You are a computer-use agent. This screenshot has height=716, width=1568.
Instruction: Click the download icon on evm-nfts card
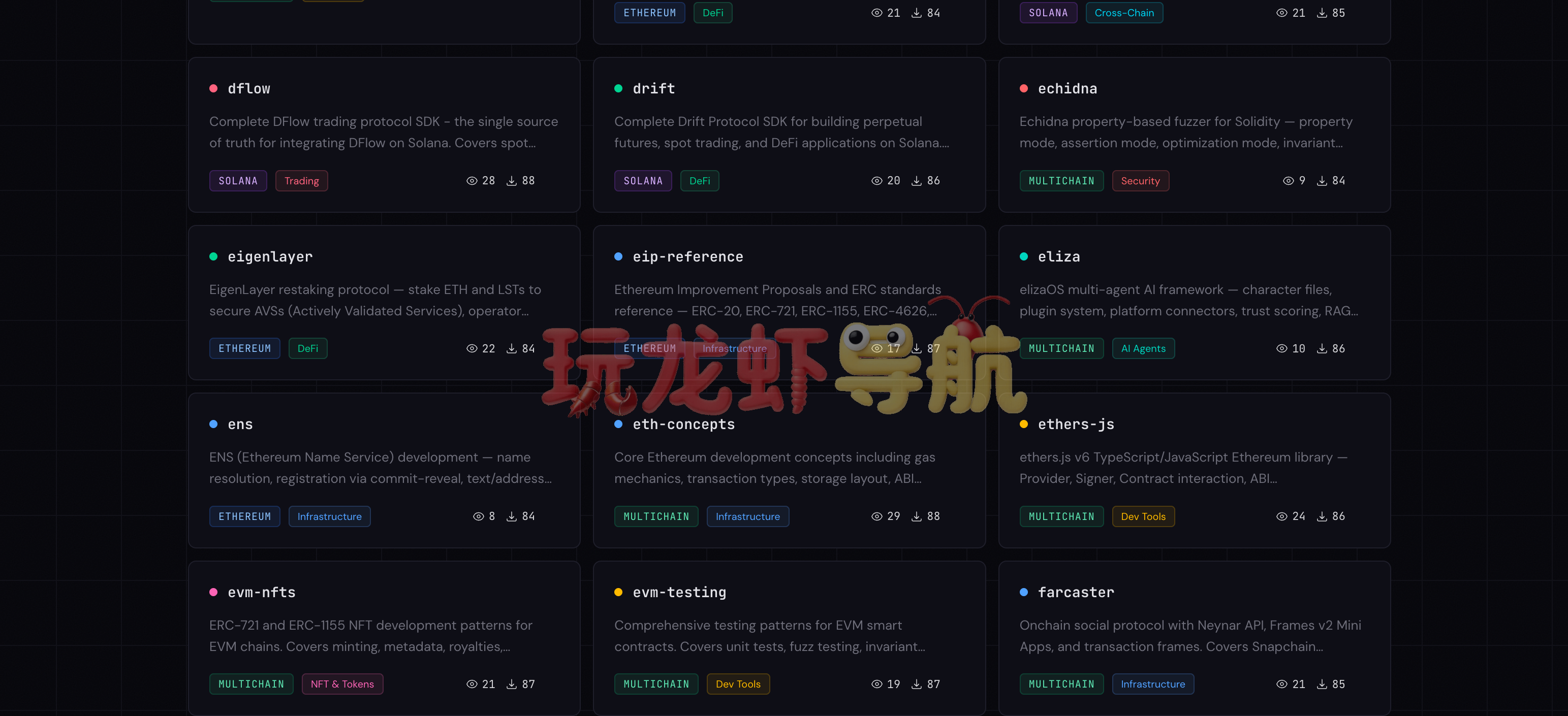click(x=512, y=685)
